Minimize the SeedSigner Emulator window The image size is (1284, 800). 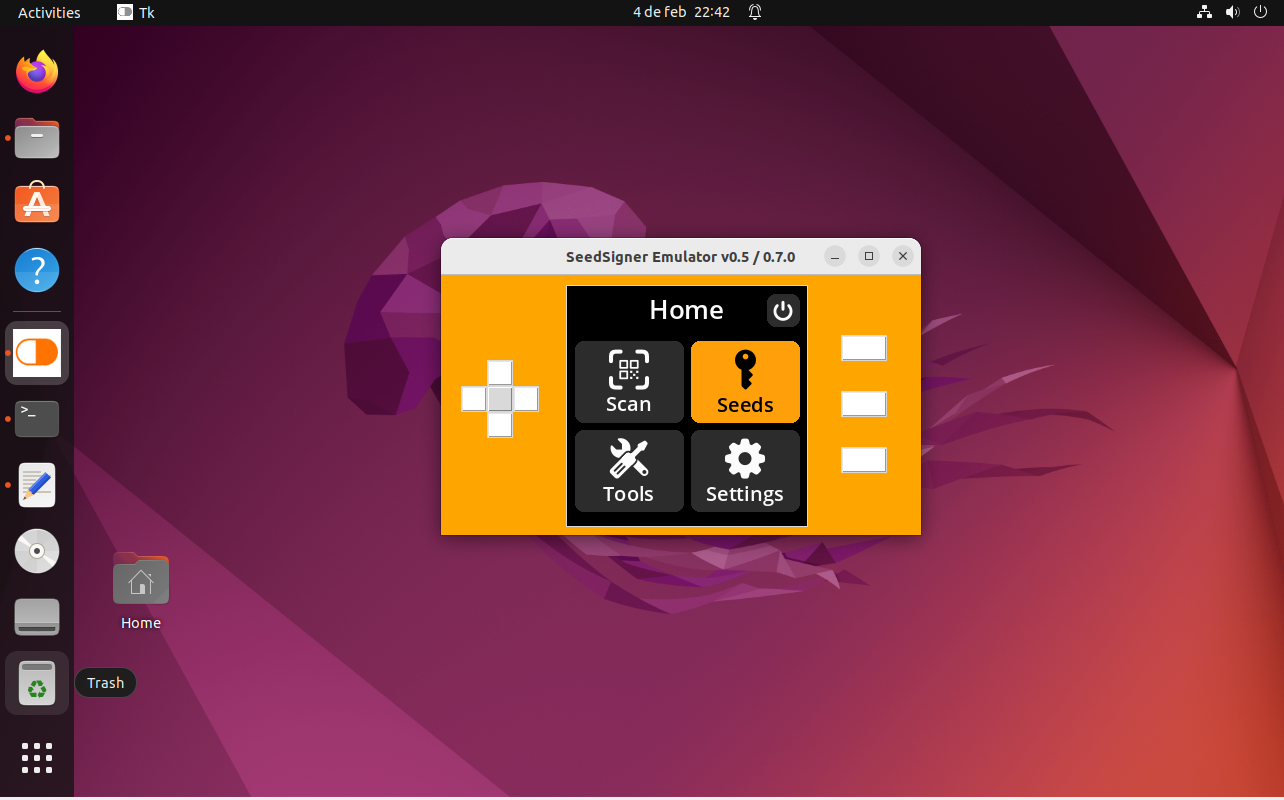click(835, 257)
